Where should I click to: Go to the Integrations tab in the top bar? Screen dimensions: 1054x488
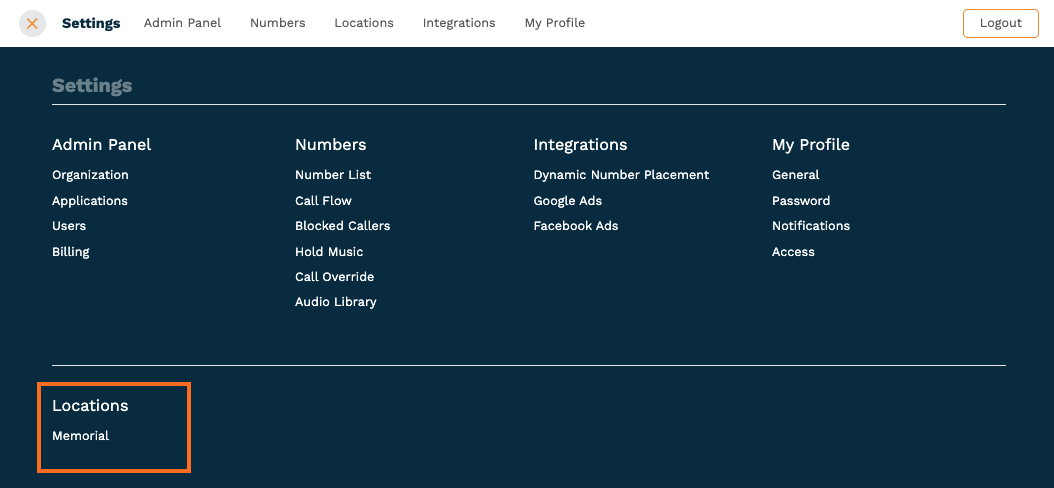tap(459, 23)
